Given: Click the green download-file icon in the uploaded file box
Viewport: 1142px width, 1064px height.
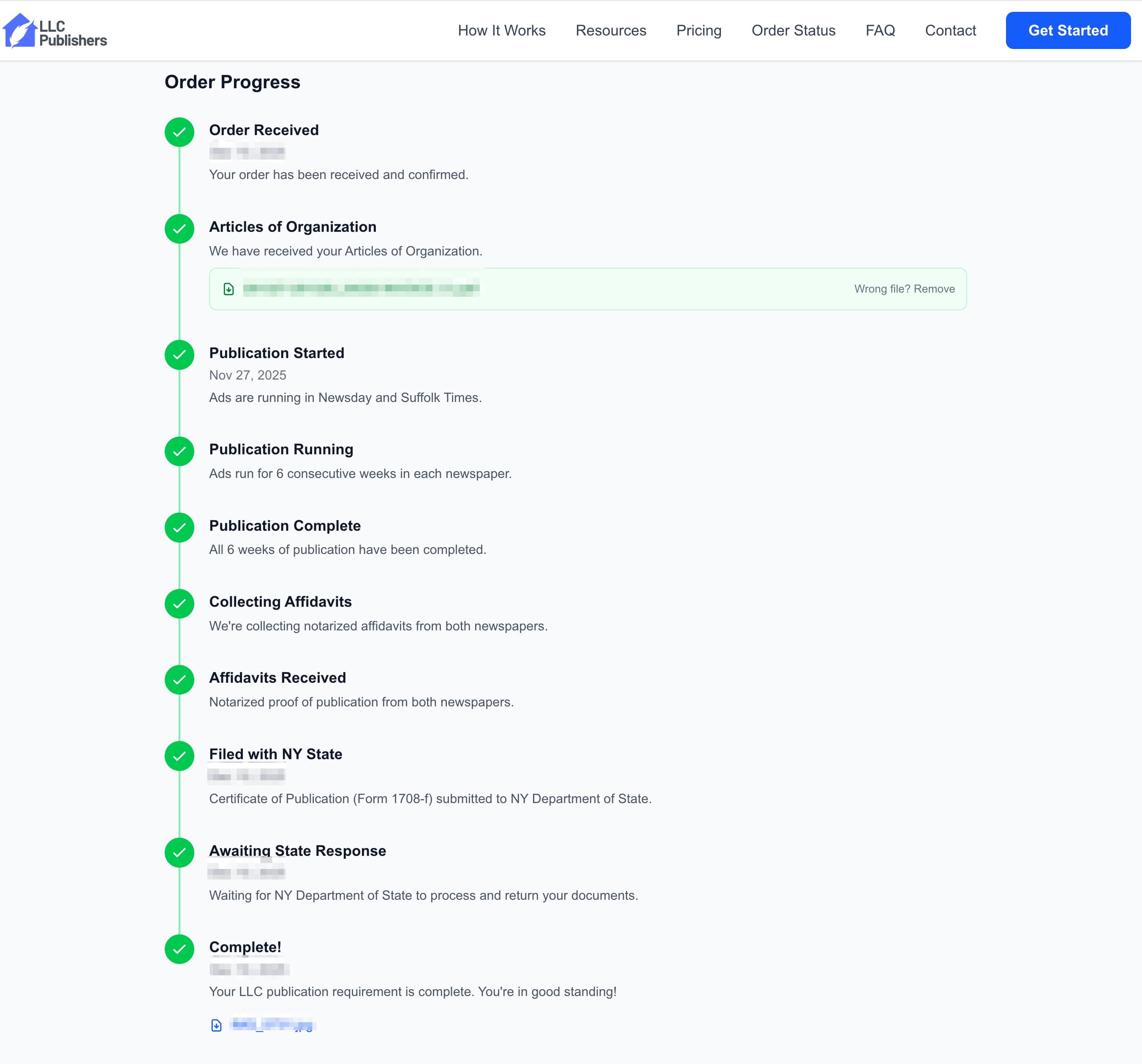Looking at the screenshot, I should tap(229, 289).
